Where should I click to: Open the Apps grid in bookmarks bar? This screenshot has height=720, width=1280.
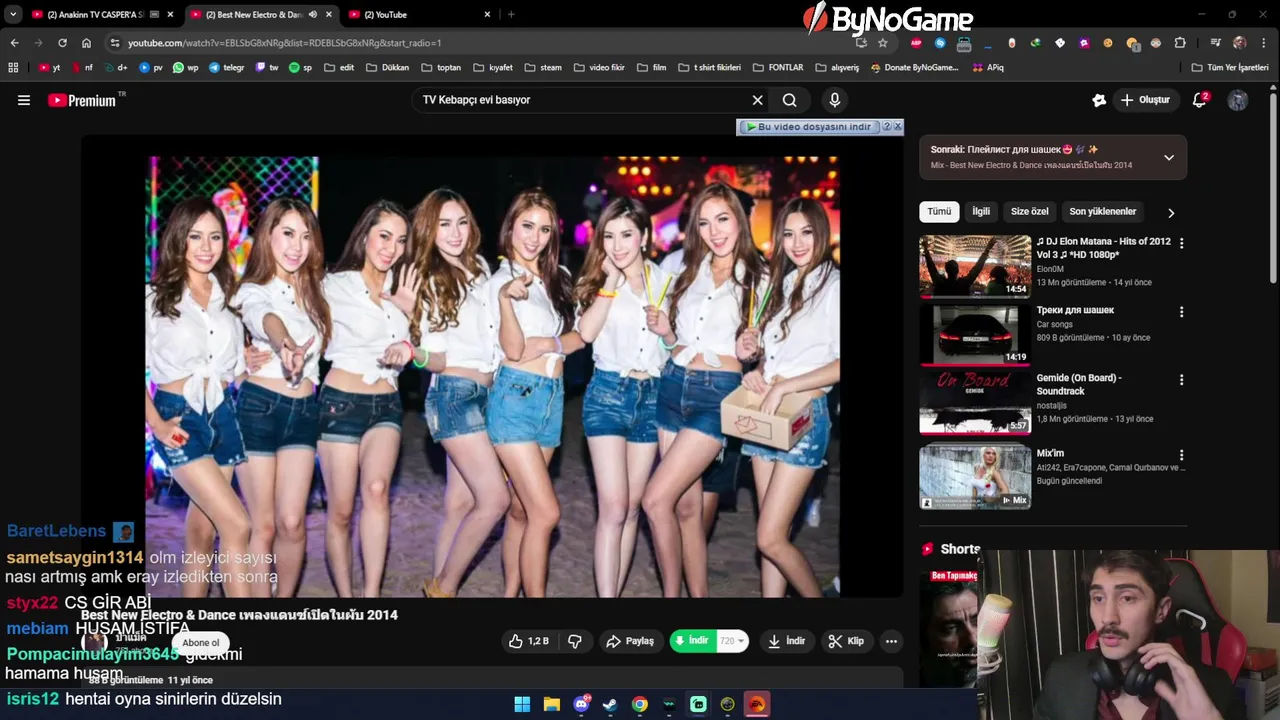tap(13, 68)
